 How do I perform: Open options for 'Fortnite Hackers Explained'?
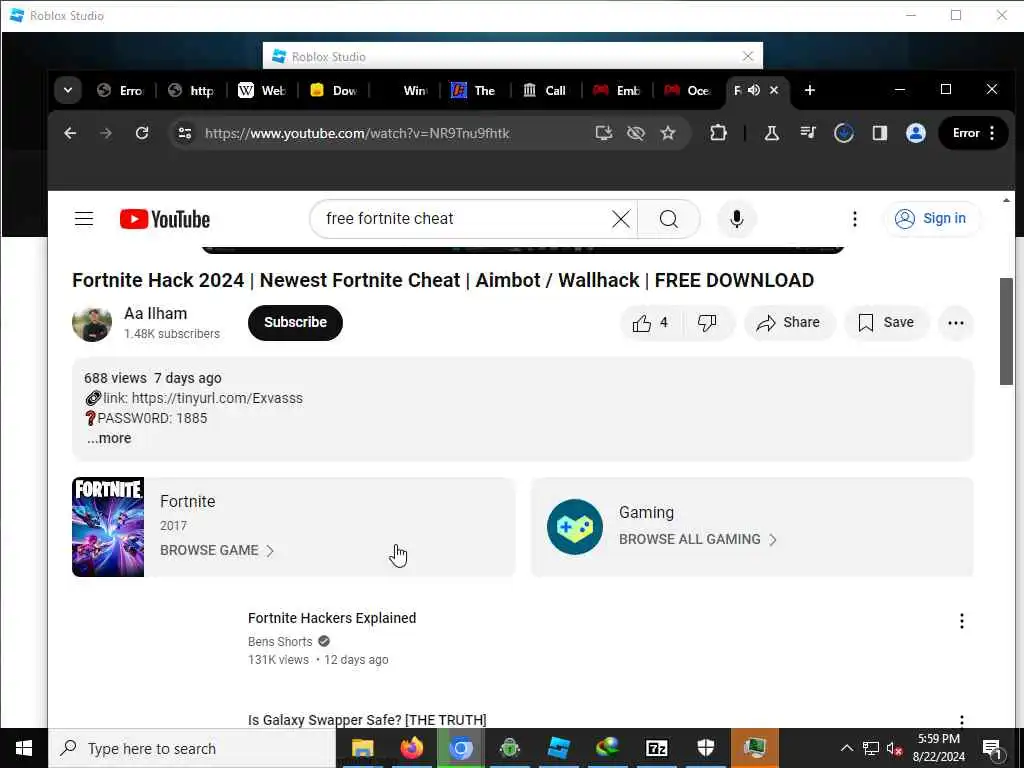961,621
